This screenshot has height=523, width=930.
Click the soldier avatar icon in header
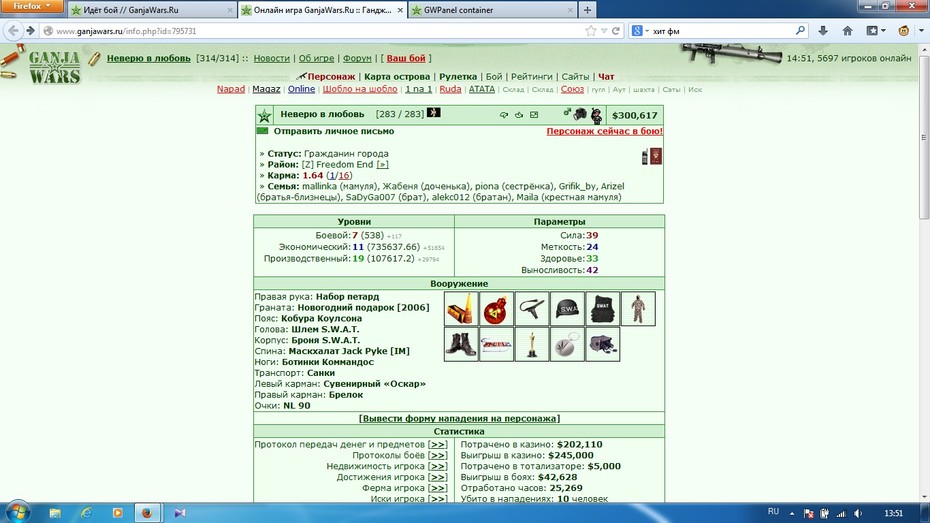[596, 115]
